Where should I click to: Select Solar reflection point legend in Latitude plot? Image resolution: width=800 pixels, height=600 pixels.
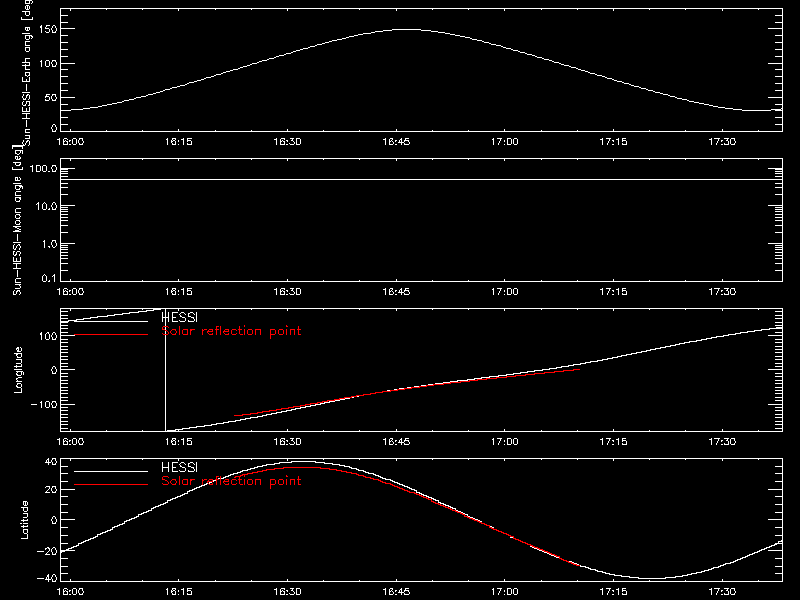[x=231, y=481]
